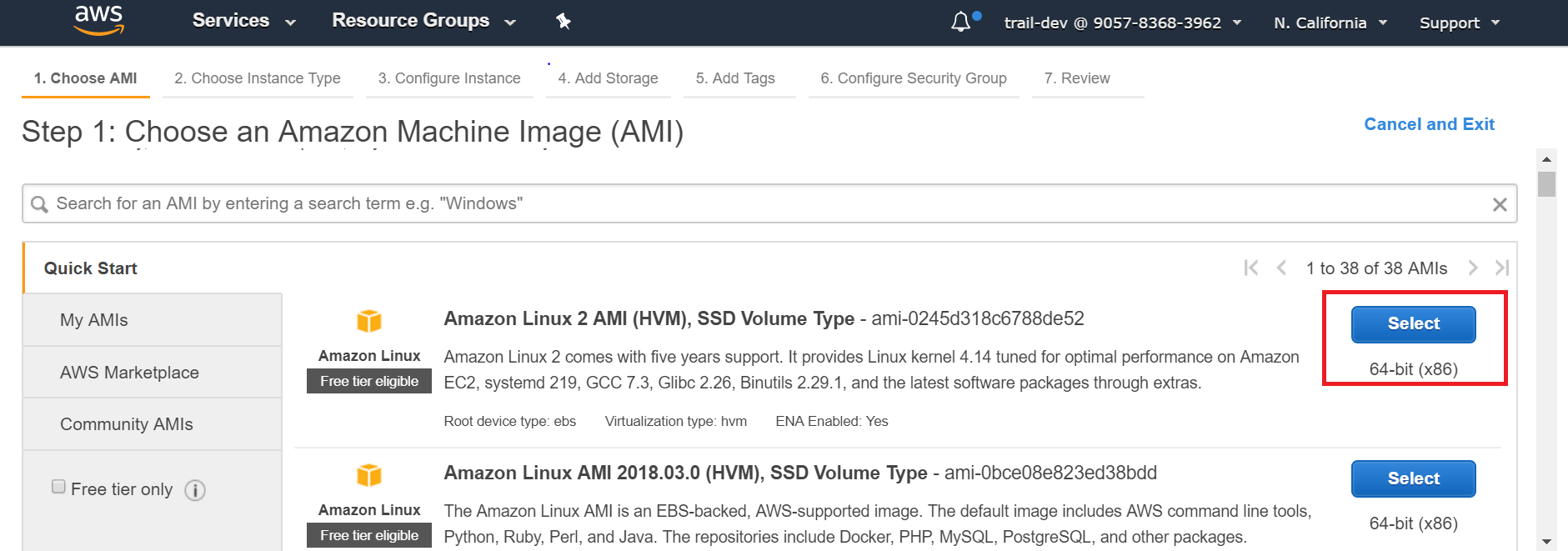Open the notifications bell icon
Viewport: 1568px width, 551px height.
(961, 22)
